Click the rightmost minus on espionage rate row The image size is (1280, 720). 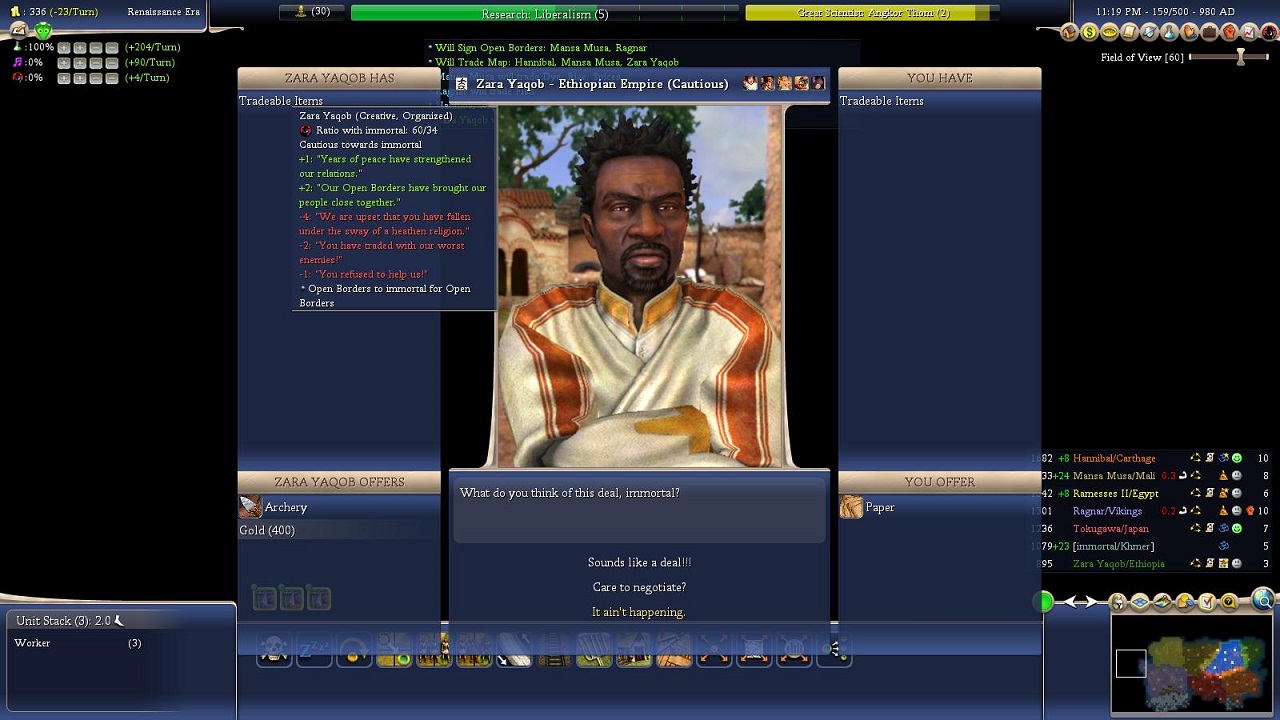point(111,78)
